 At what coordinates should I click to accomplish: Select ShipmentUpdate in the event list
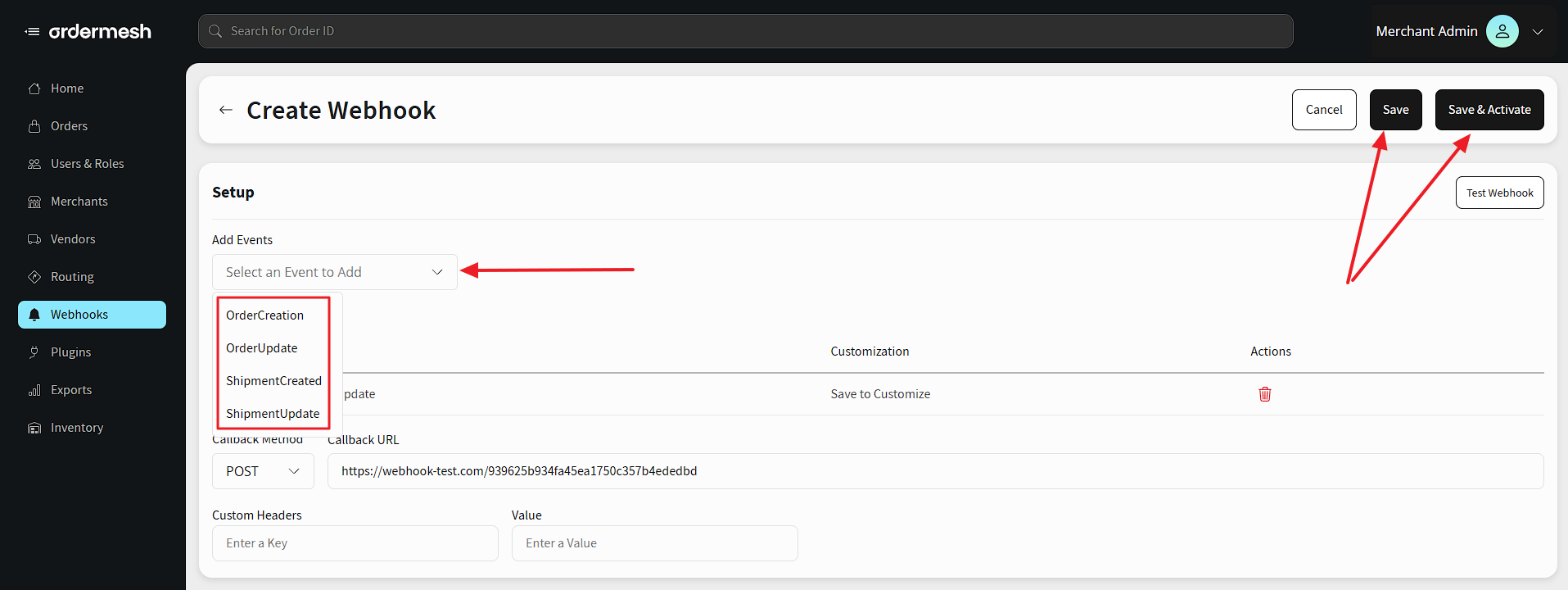click(273, 414)
